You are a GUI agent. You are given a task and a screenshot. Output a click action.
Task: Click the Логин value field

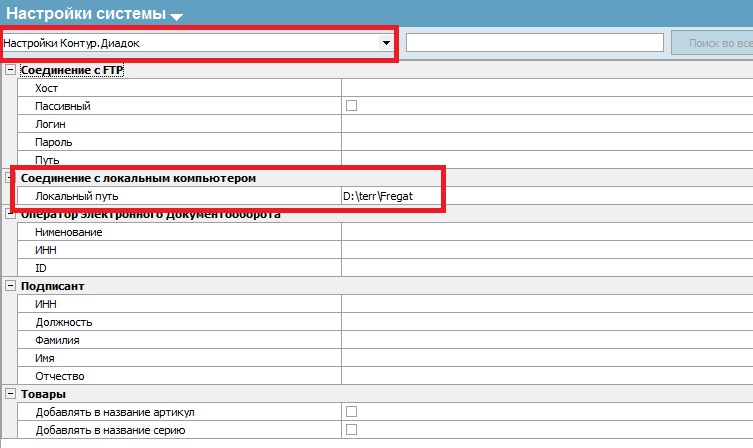pyautogui.click(x=547, y=124)
